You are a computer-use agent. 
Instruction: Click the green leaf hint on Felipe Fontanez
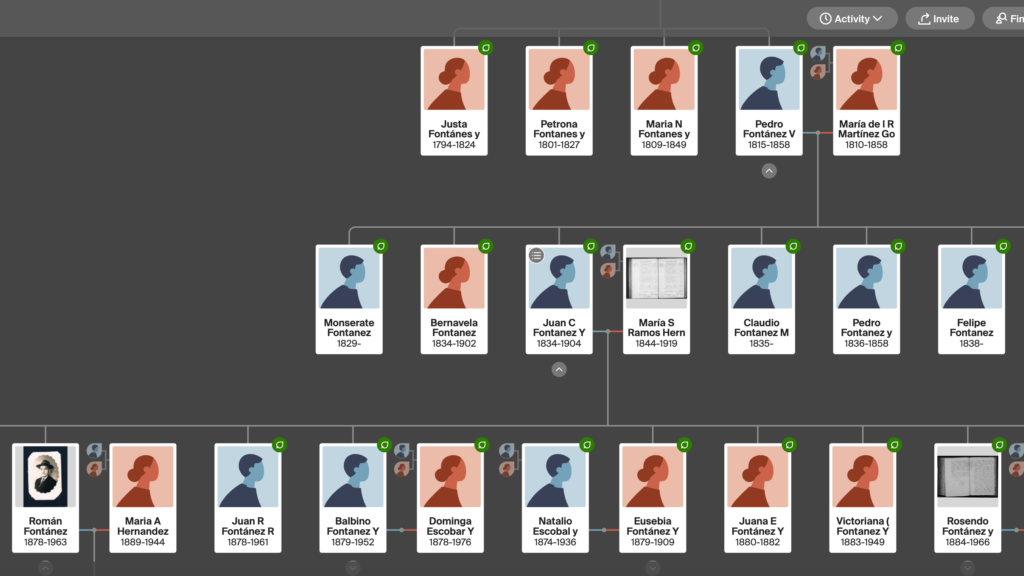pyautogui.click(x=1003, y=246)
